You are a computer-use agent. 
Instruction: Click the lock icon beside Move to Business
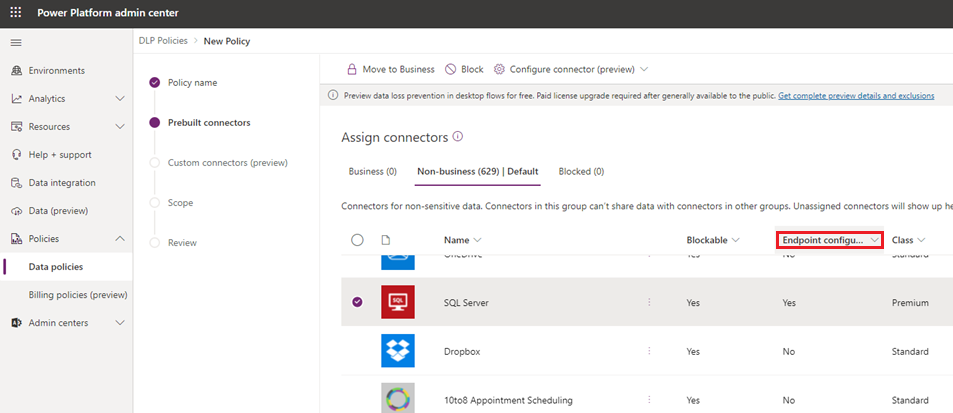click(351, 69)
